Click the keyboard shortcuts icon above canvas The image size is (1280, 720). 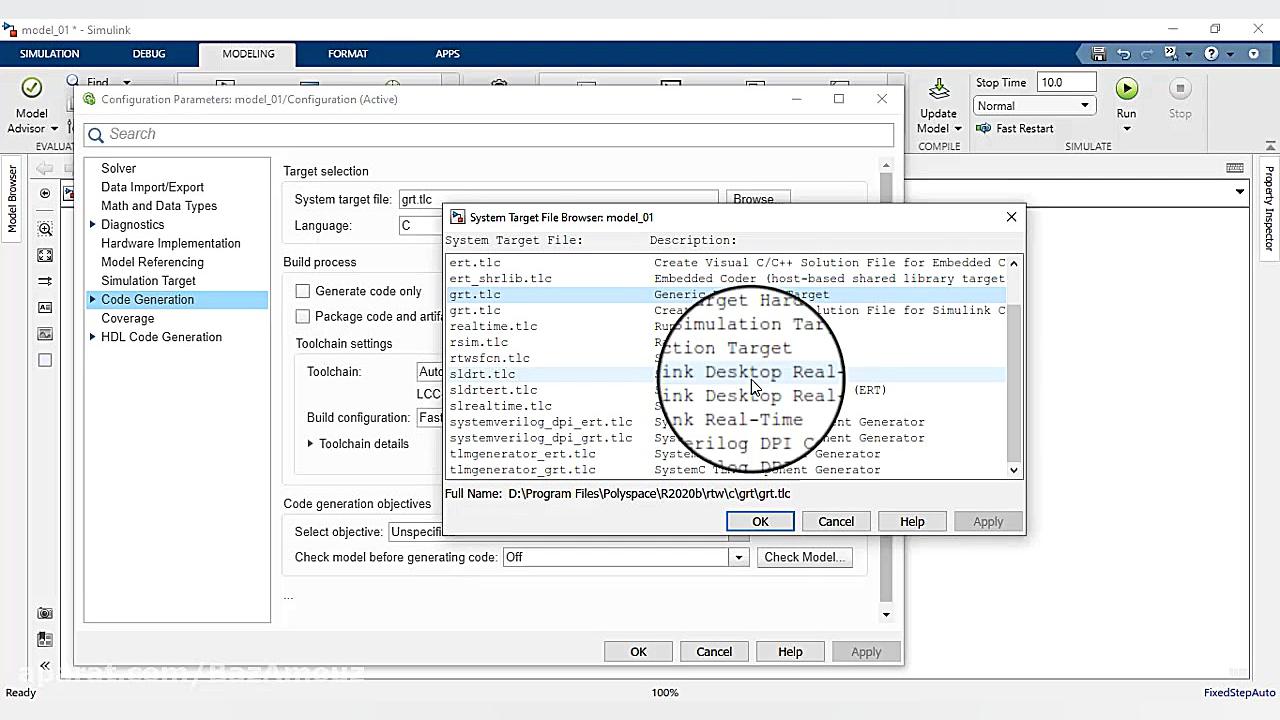pos(1235,168)
